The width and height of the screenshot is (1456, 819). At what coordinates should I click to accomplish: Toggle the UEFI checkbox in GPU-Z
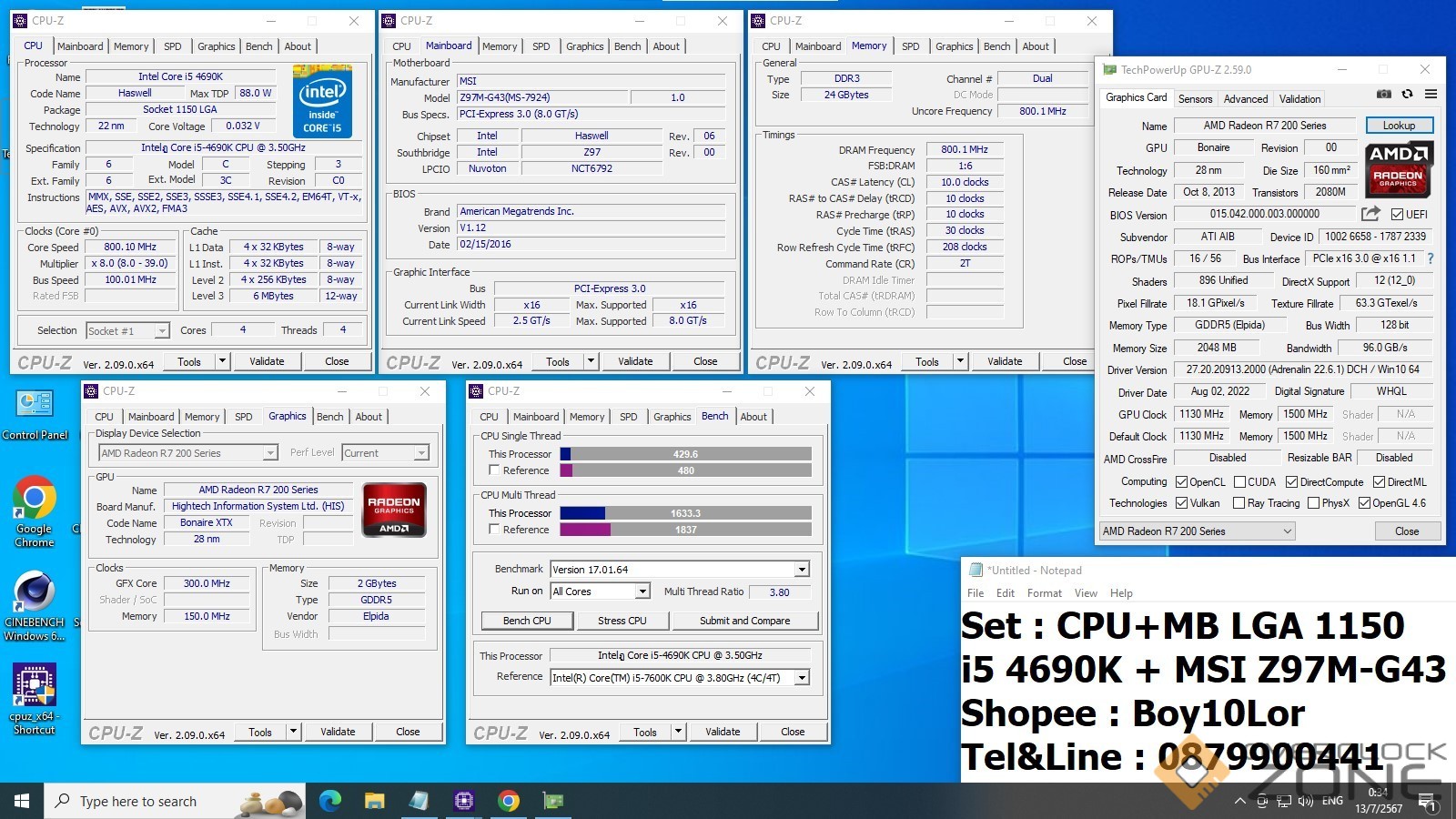point(1397,215)
